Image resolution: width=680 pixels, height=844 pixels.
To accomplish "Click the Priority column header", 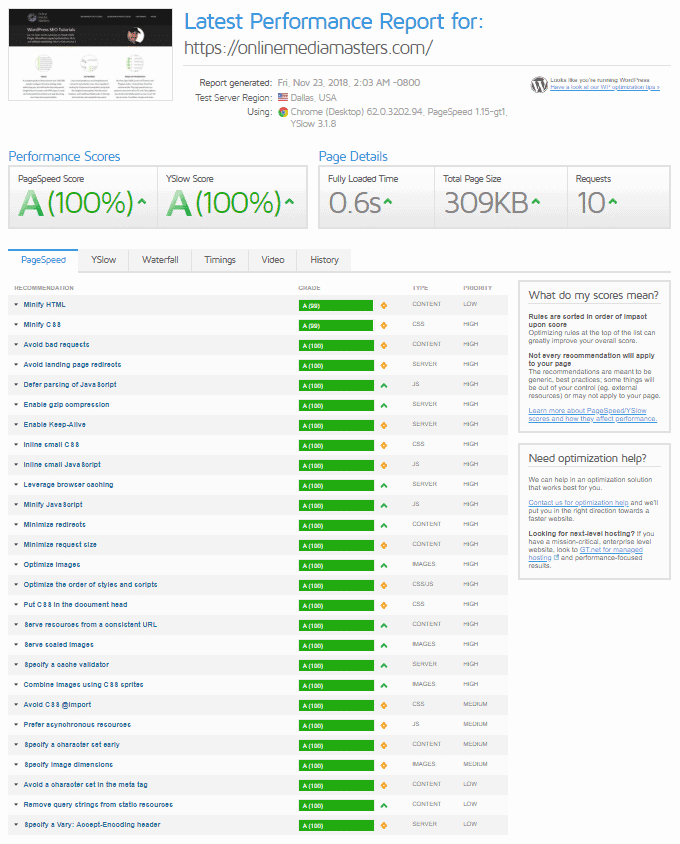I will pyautogui.click(x=478, y=288).
